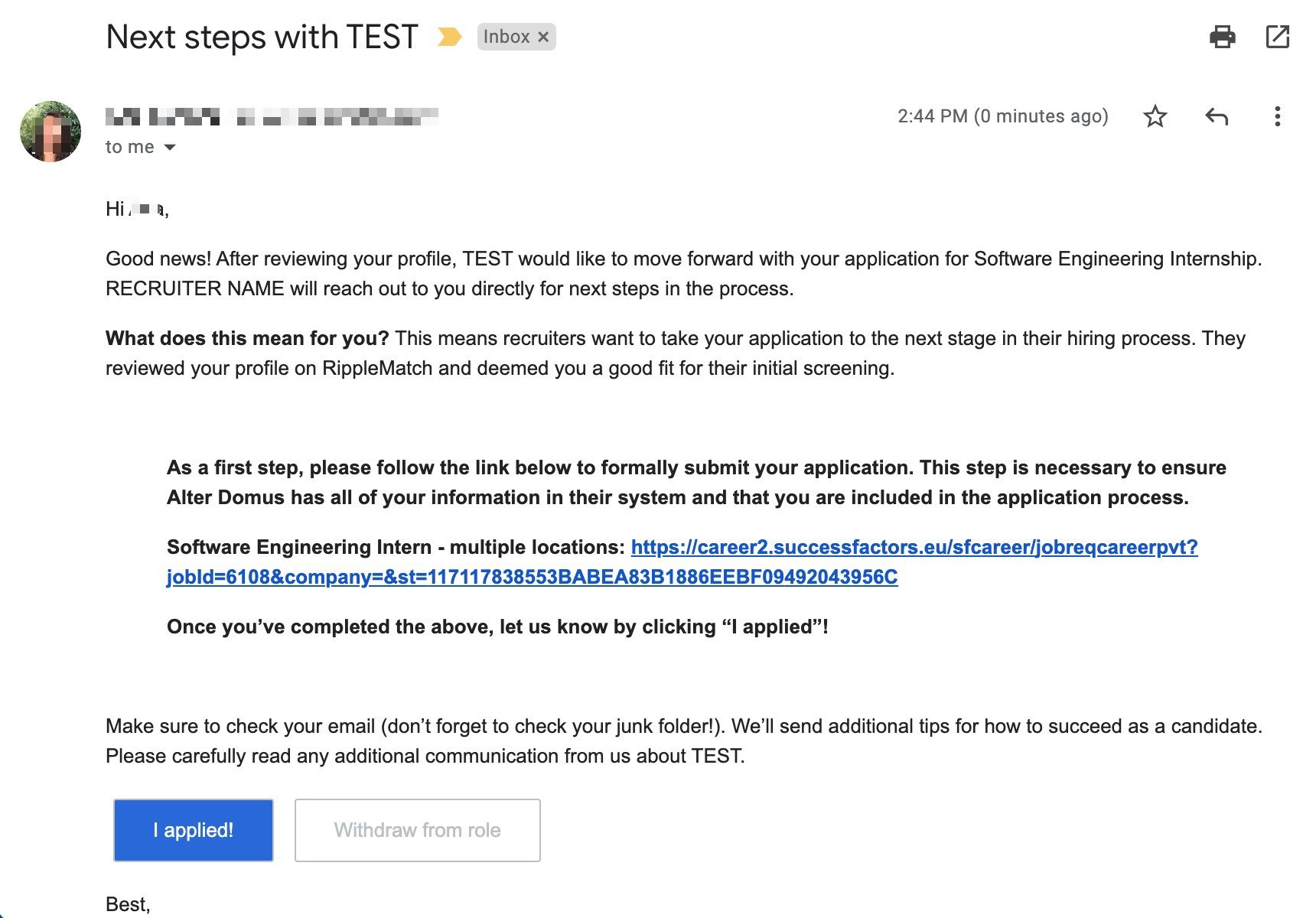Click the "Software Engineering Intern - multiple locations" text

pos(396,547)
